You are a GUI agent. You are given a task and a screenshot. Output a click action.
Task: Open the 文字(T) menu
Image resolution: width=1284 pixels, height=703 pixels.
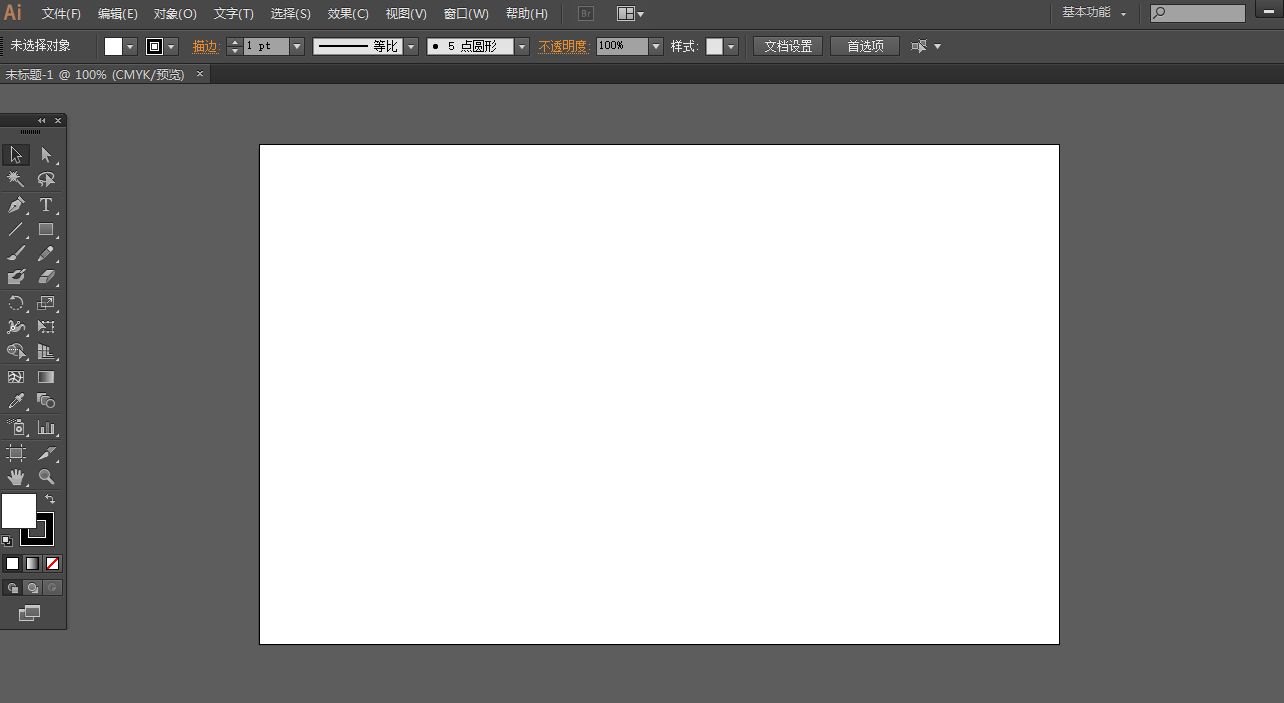[x=233, y=14]
